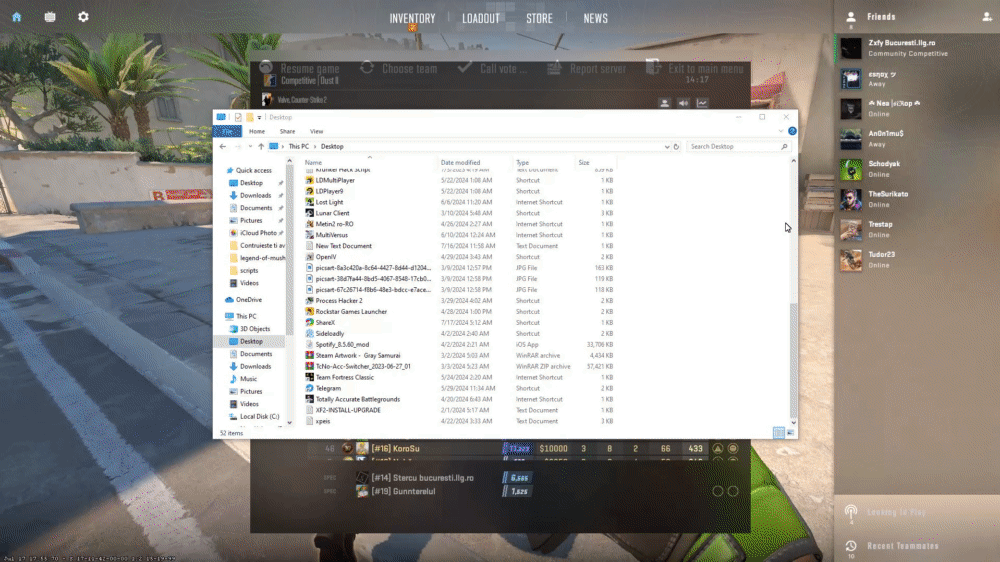
Task: Open the Share ribbon tab
Action: coord(287,131)
